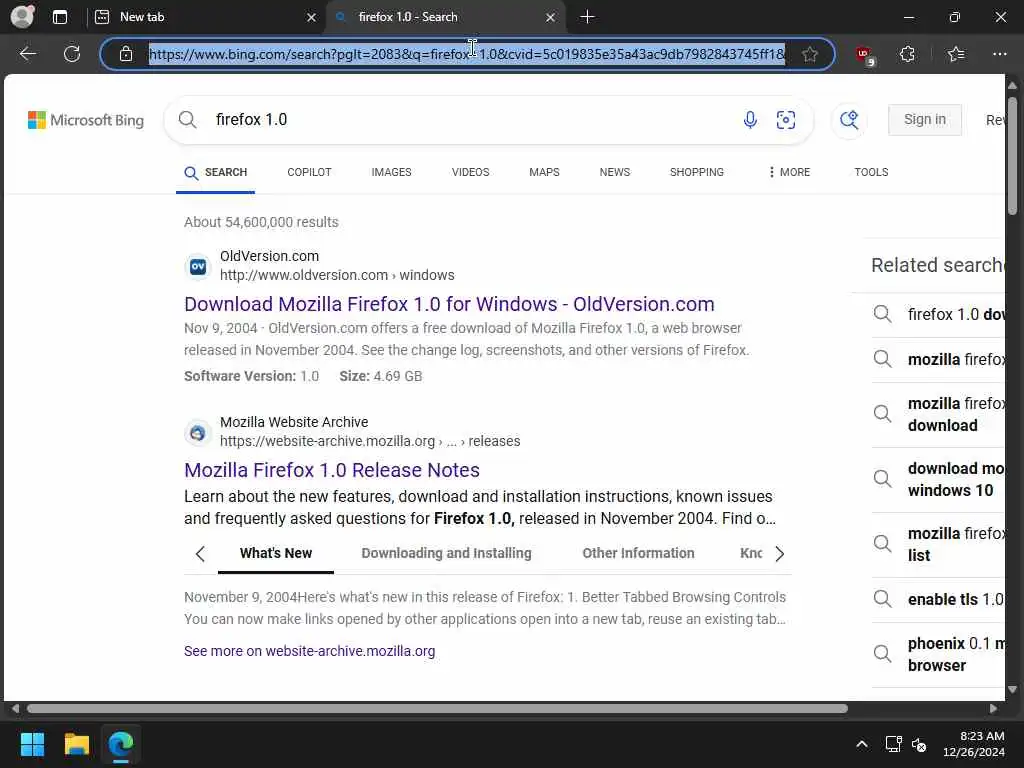Open Bing chat search icon button
This screenshot has height=768, width=1024.
849,120
